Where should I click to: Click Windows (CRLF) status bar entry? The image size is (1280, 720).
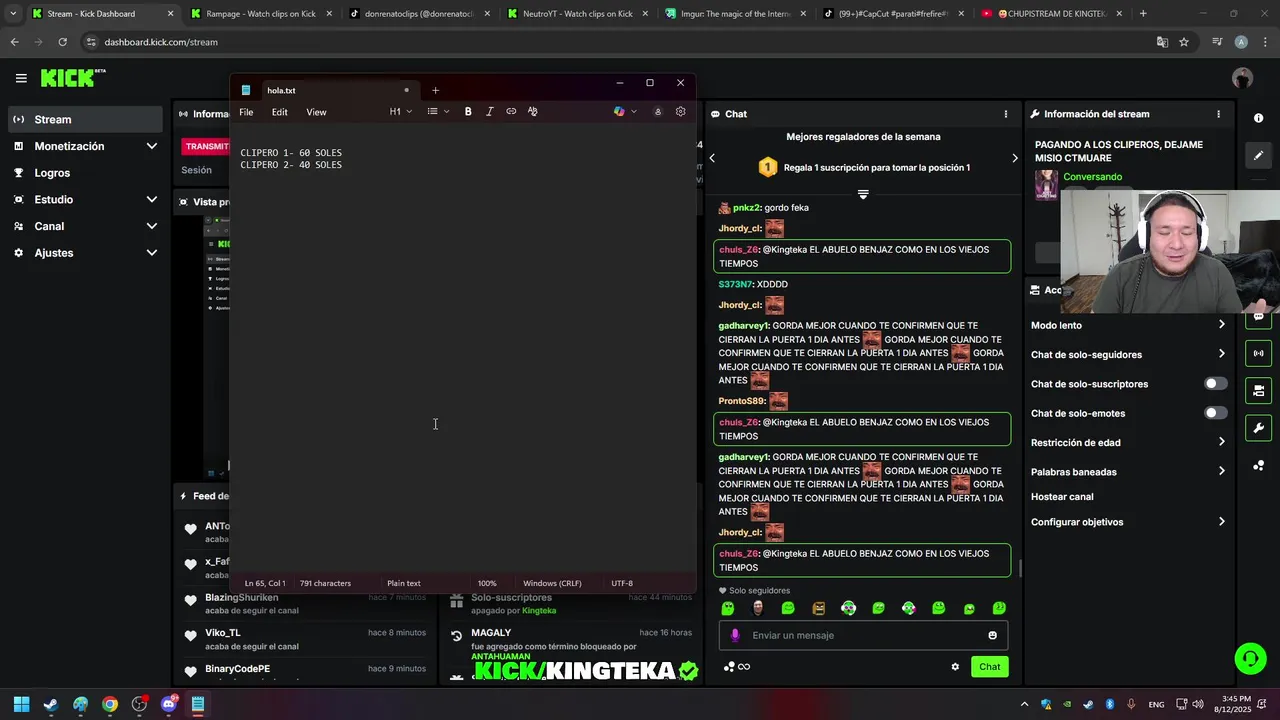click(x=552, y=583)
